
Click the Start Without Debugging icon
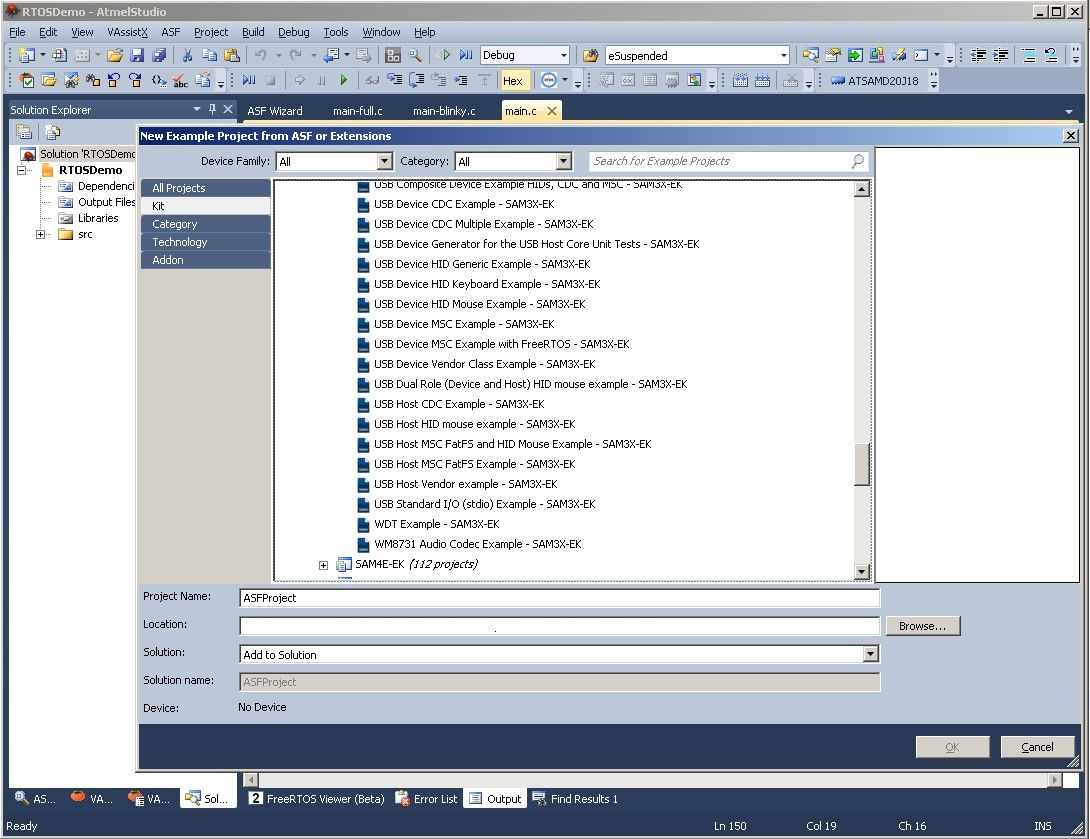[x=446, y=56]
